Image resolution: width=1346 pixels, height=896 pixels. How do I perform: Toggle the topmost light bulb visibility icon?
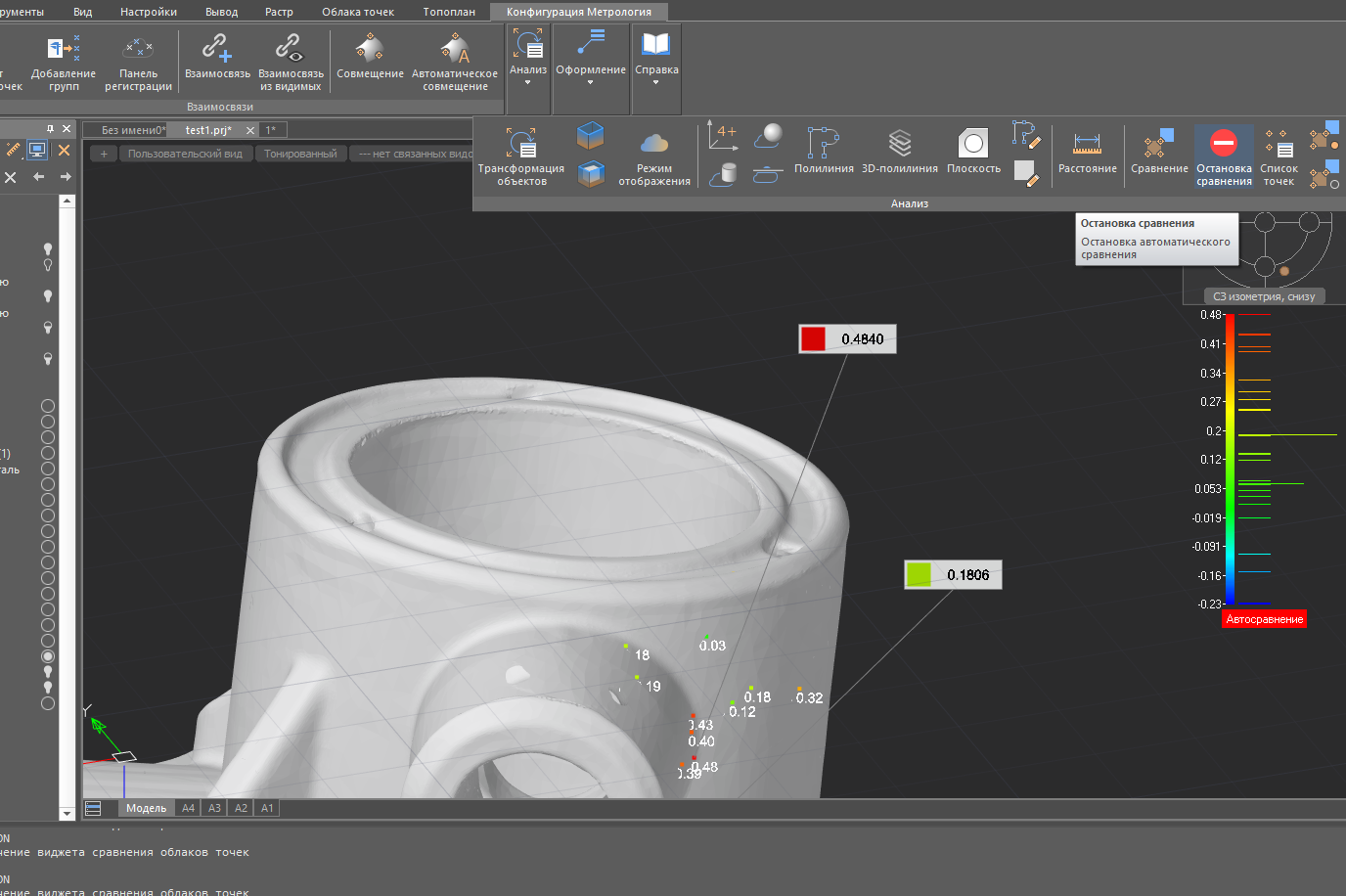[47, 249]
